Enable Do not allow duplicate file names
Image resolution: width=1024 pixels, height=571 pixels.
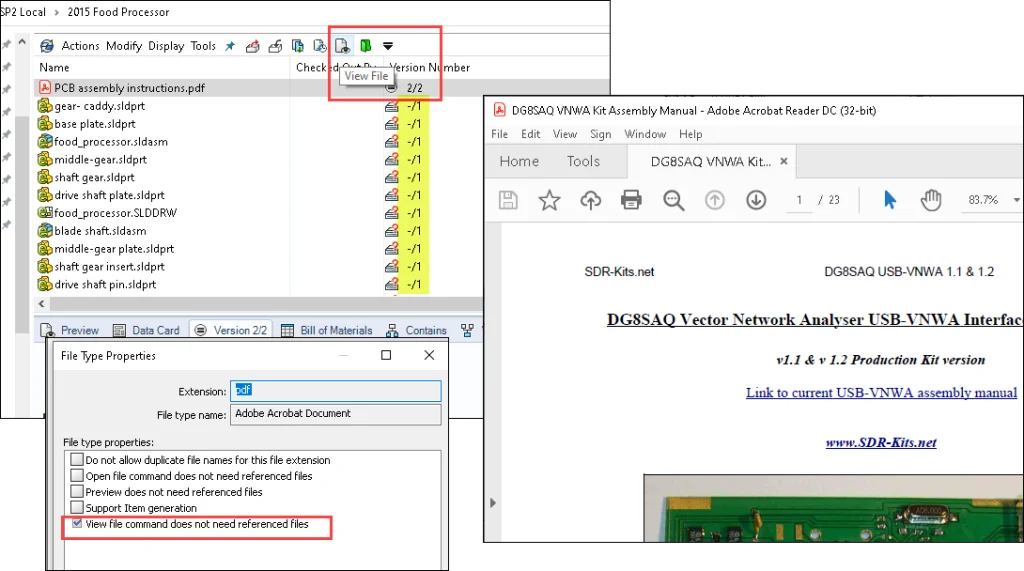[x=76, y=460]
